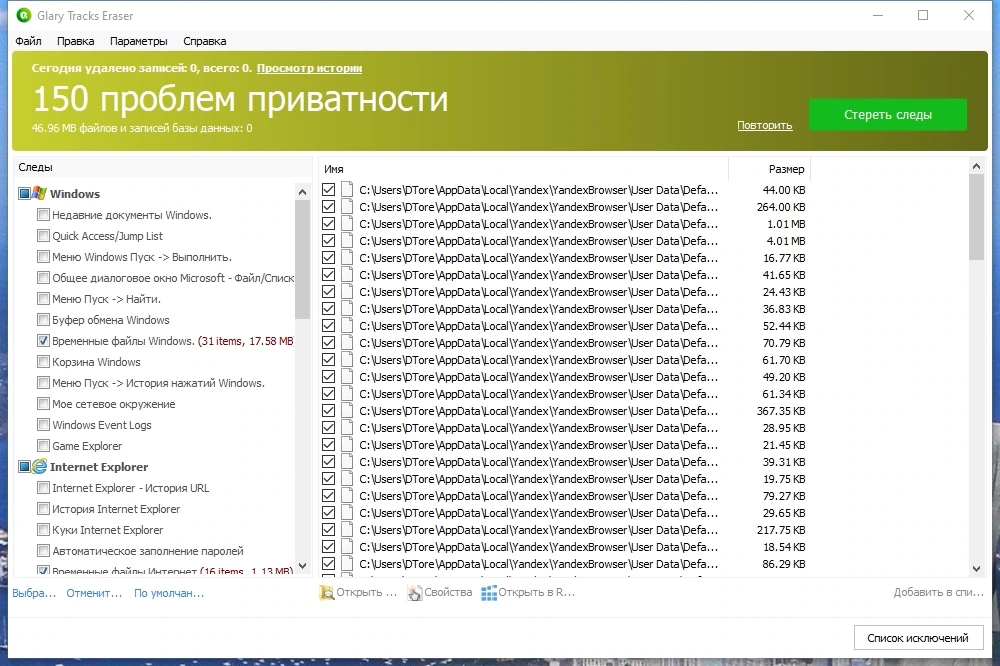This screenshot has height=666, width=1000.
Task: Uncheck the file row sized 70.79 KB
Action: tap(328, 343)
